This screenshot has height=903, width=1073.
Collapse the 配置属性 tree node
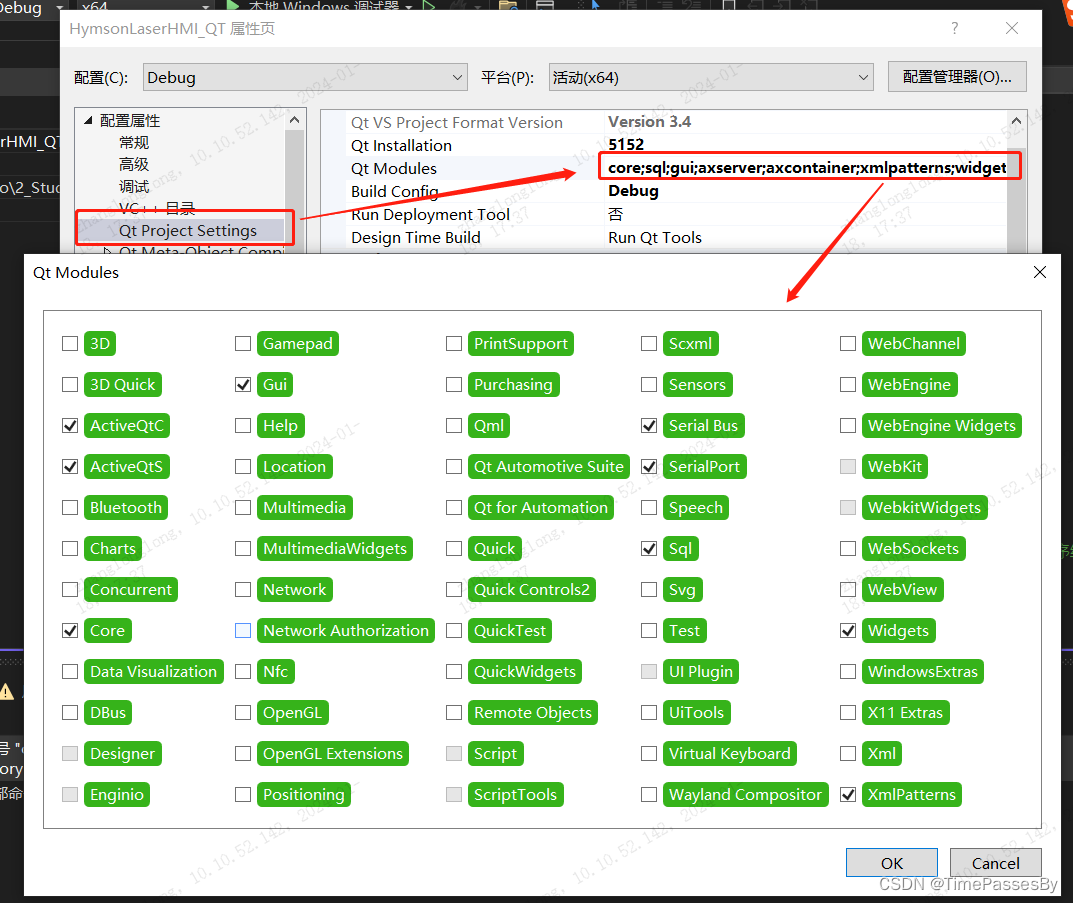pos(88,118)
